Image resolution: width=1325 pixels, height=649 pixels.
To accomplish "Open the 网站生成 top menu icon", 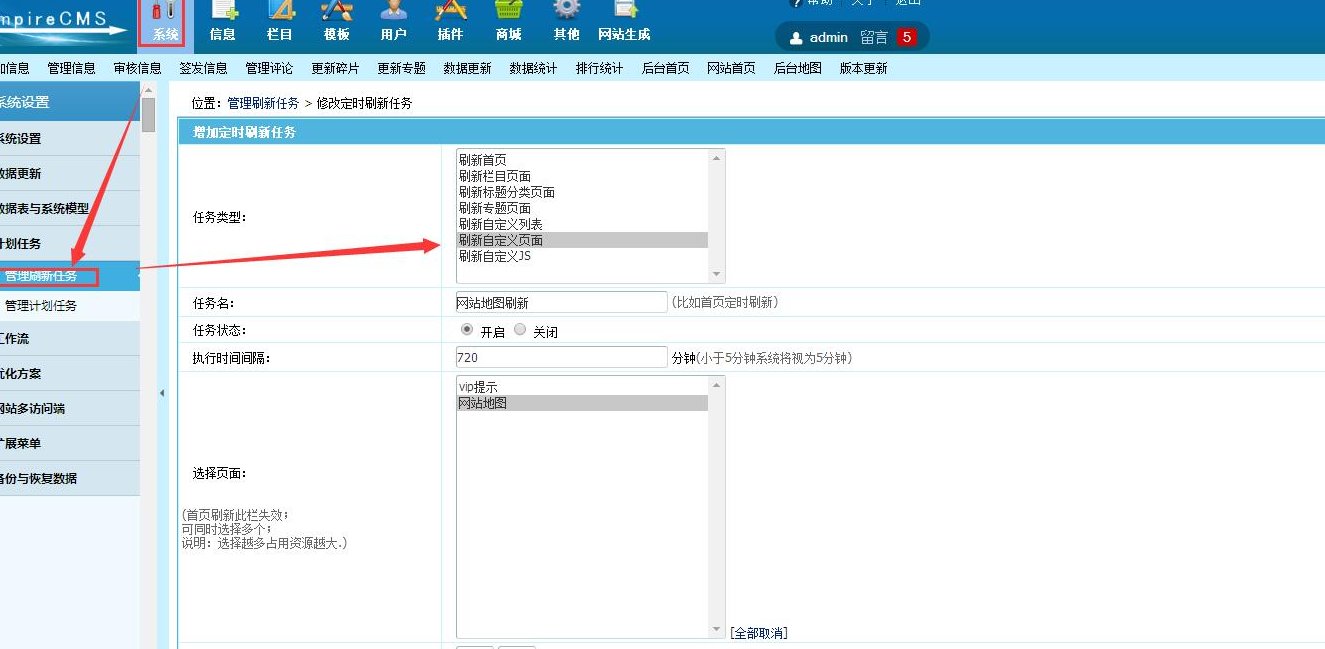I will 624,22.
